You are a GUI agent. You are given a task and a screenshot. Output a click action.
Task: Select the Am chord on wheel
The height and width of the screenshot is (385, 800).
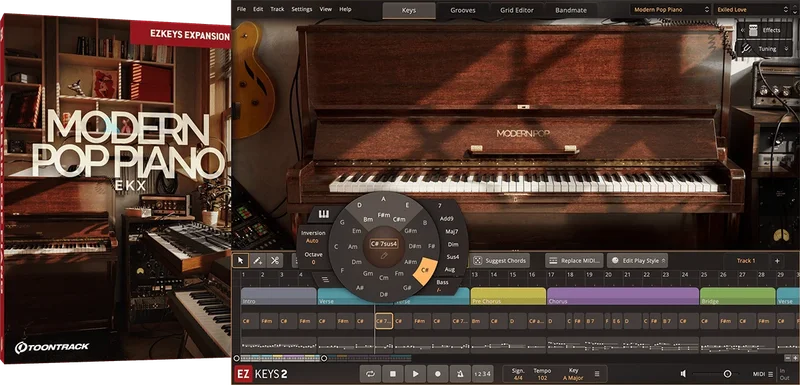pyautogui.click(x=352, y=247)
